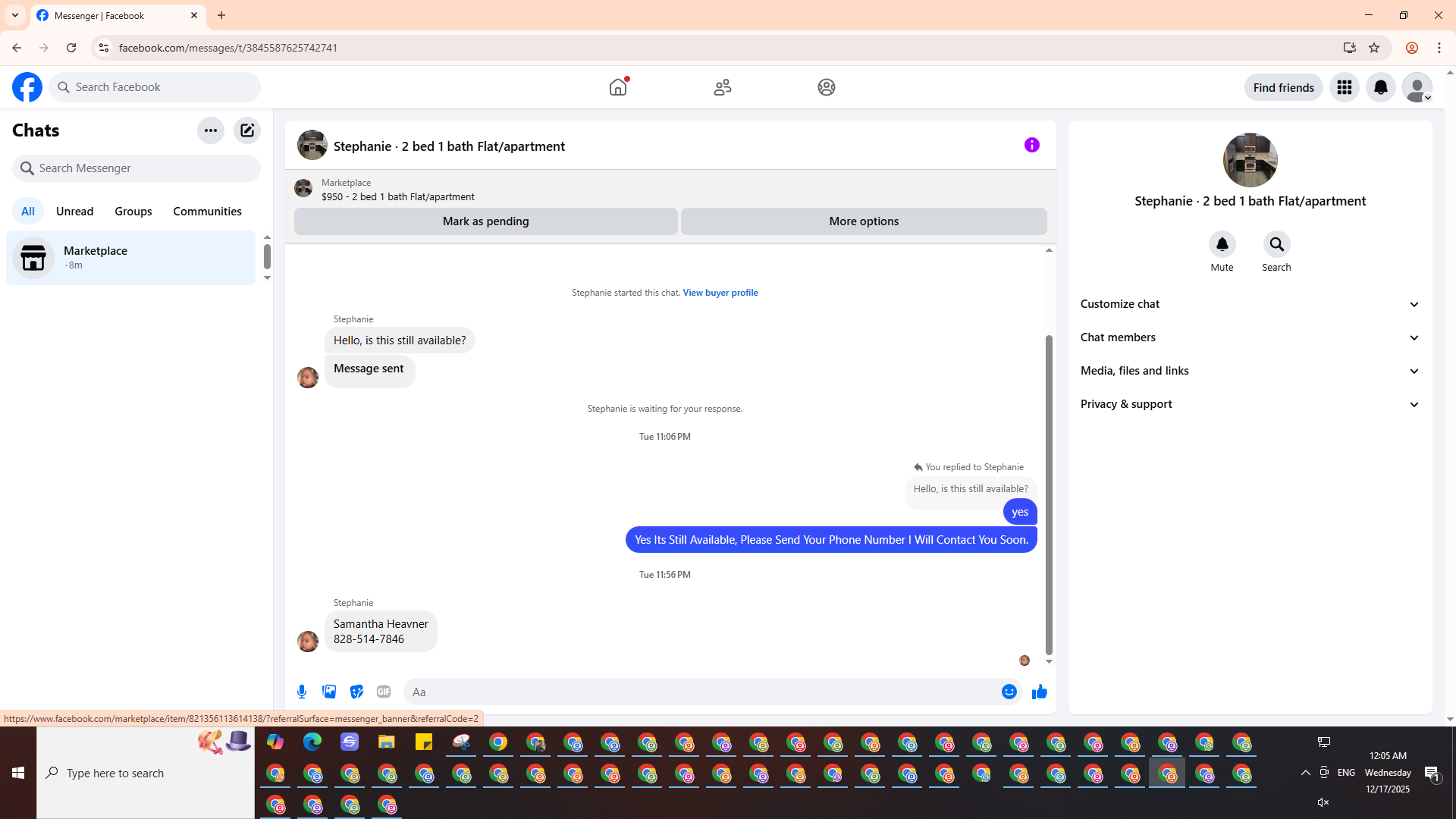Go to the Home feed icon
This screenshot has height=819, width=1456.
618,87
